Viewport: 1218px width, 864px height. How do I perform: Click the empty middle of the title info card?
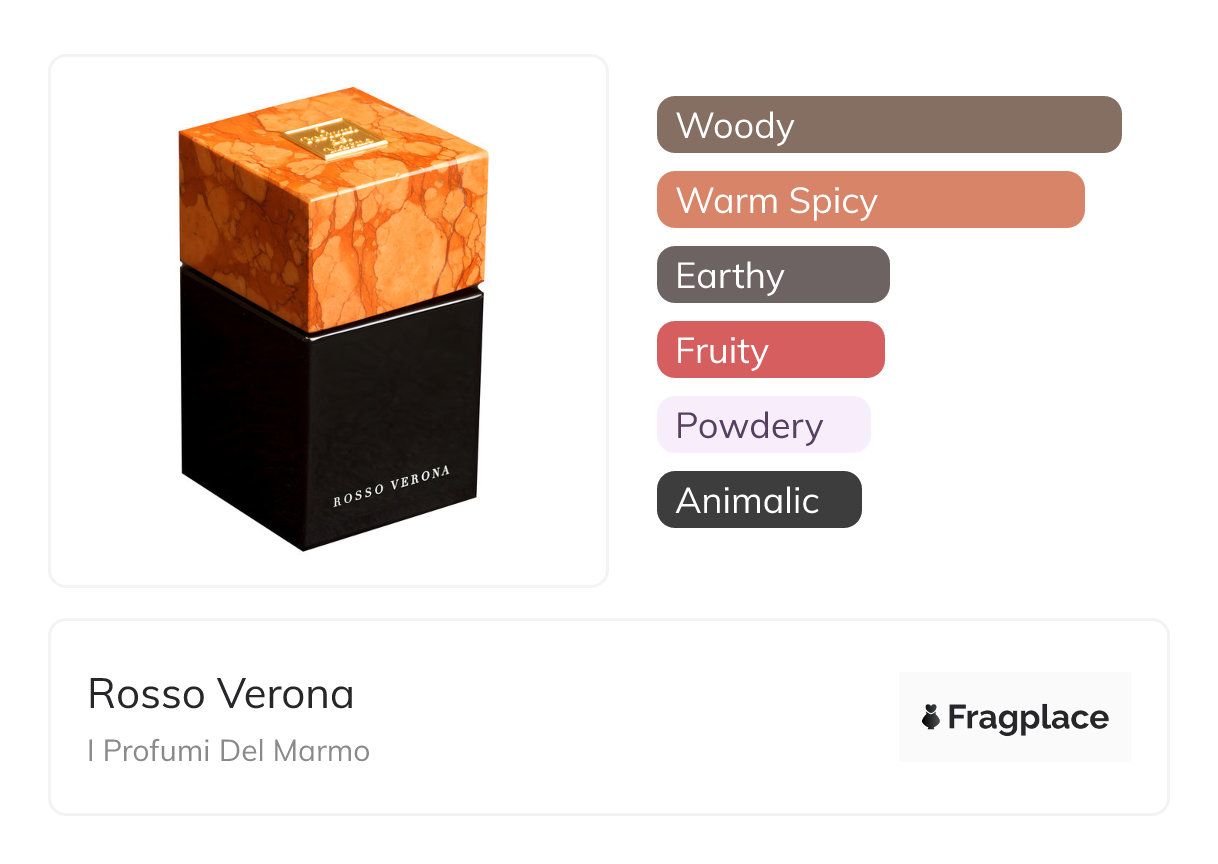coord(630,718)
